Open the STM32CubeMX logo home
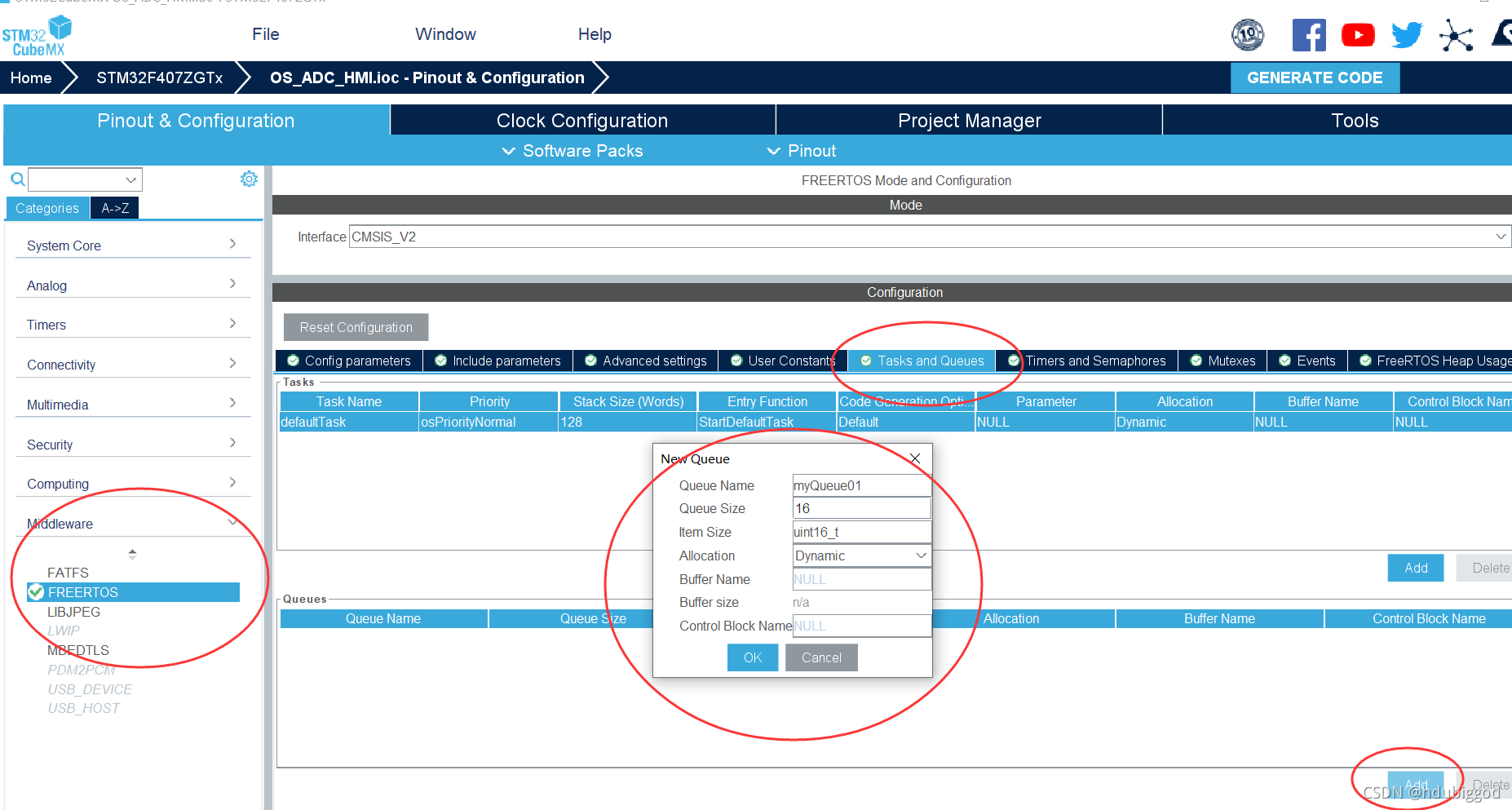The height and width of the screenshot is (810, 1512). pyautogui.click(x=37, y=37)
